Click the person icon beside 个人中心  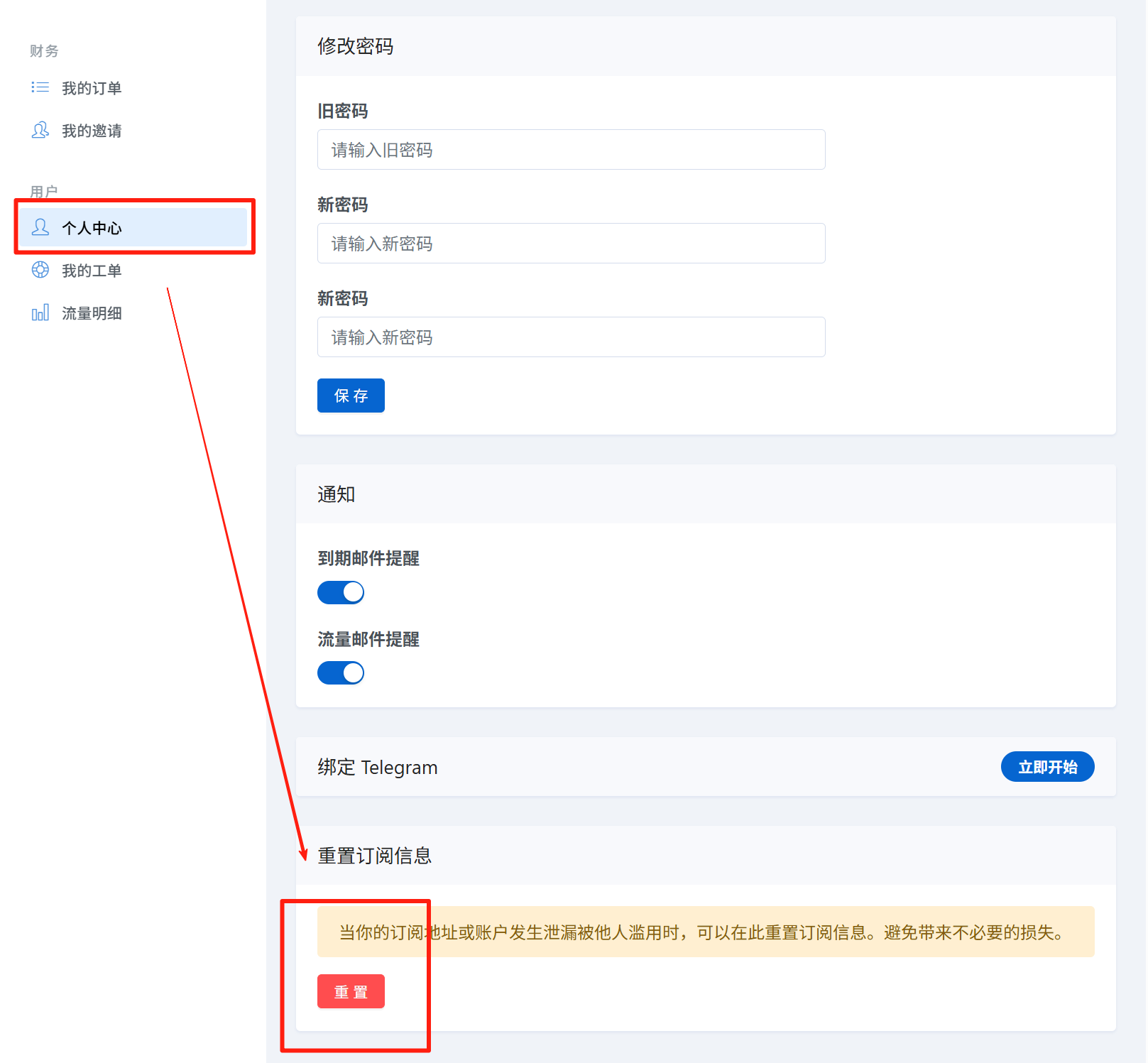[x=40, y=227]
